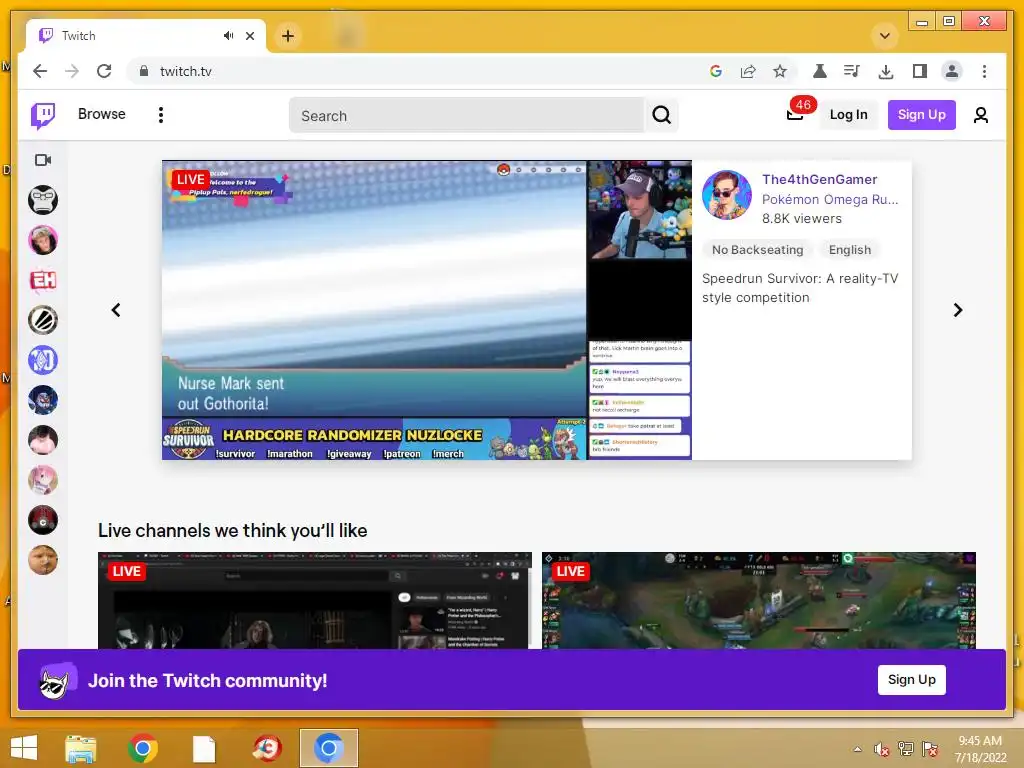Click the purple Sign Up button in header
The height and width of the screenshot is (768, 1024).
(921, 115)
